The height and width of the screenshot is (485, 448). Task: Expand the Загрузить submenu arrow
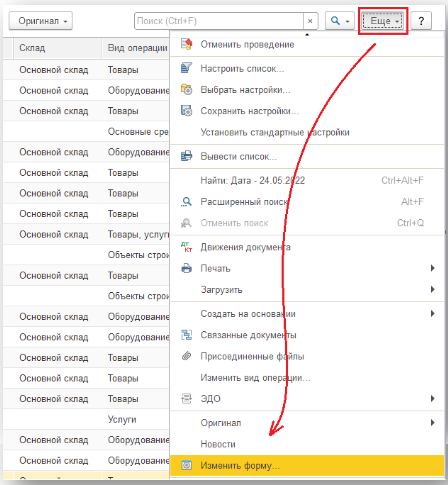tap(433, 289)
